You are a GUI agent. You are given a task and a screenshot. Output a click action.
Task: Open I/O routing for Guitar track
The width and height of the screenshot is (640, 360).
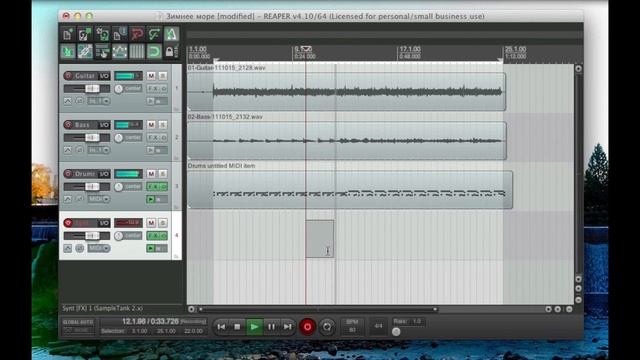point(104,76)
